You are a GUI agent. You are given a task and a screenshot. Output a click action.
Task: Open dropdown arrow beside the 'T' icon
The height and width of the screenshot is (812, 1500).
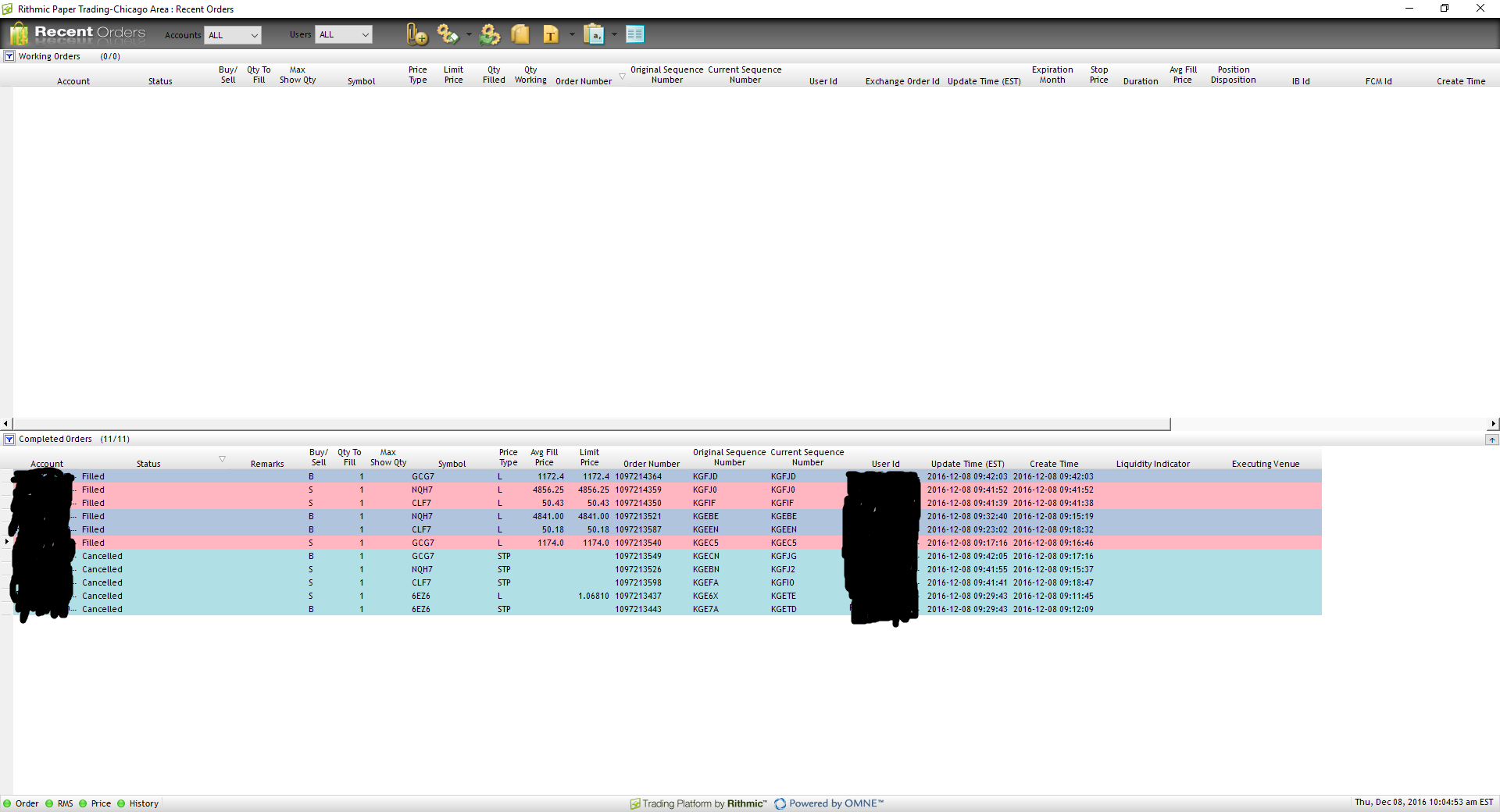click(x=572, y=34)
